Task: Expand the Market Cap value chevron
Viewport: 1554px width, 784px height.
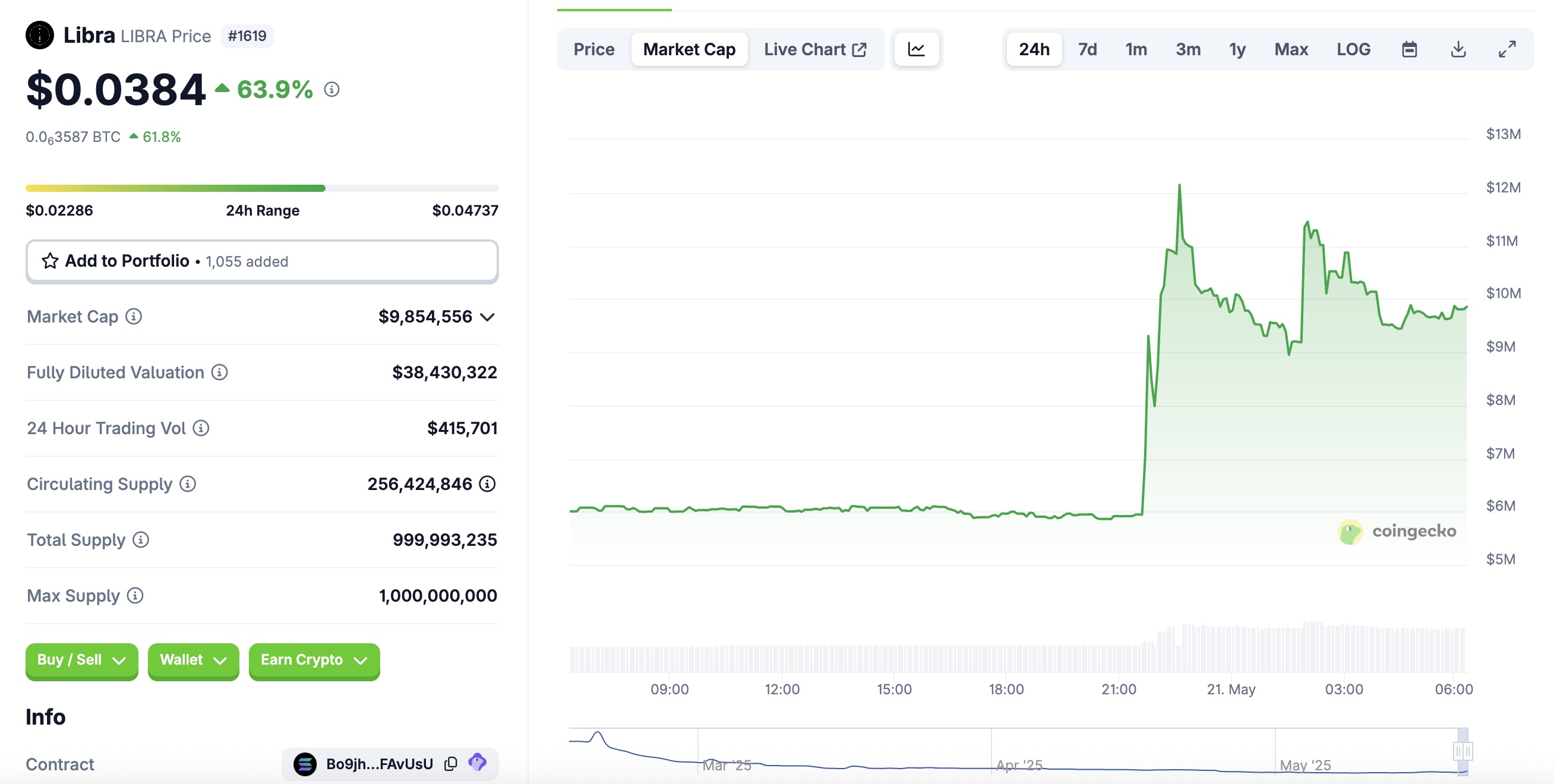Action: coord(488,317)
